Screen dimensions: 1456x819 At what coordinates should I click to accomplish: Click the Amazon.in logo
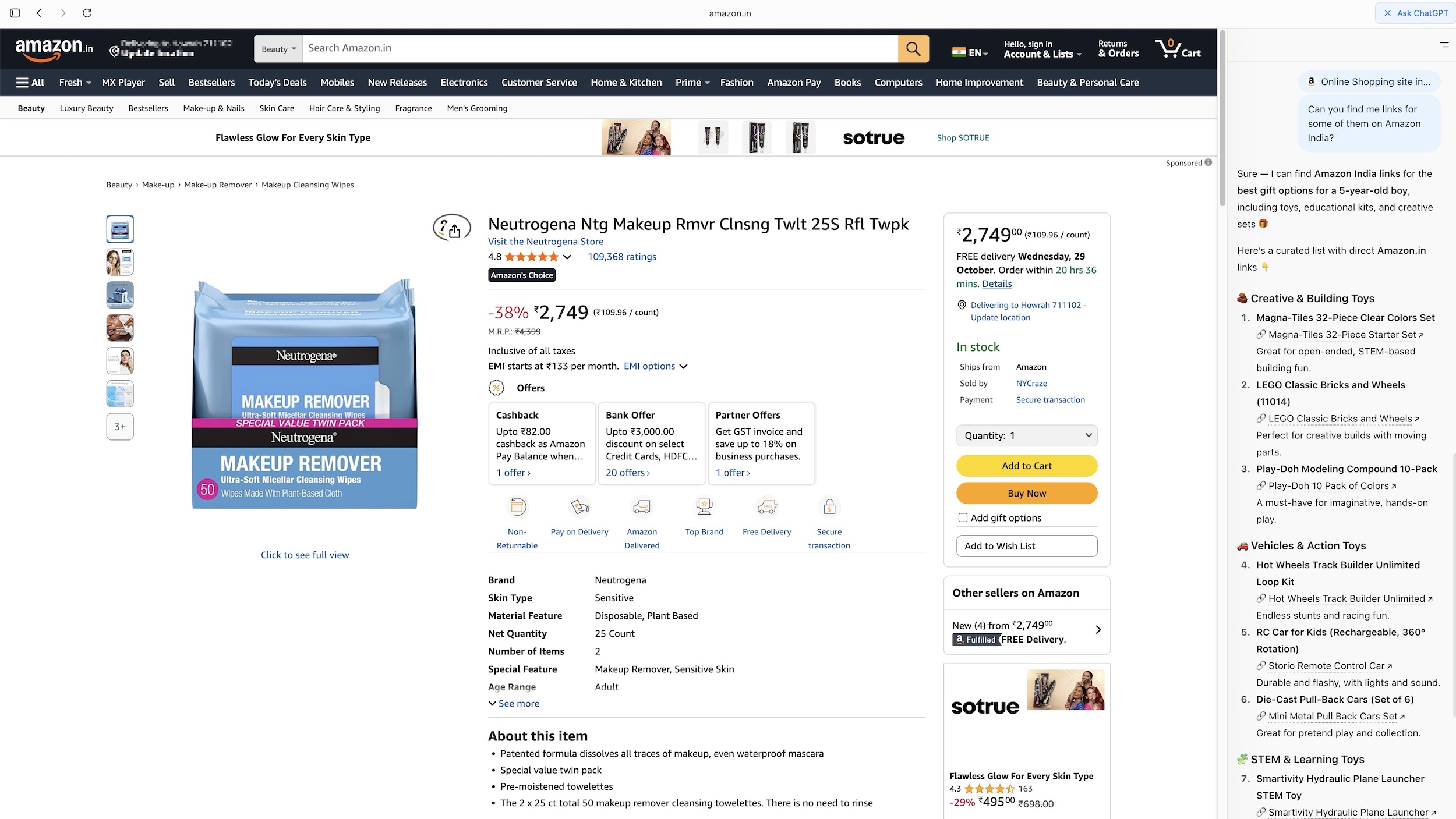pos(54,49)
